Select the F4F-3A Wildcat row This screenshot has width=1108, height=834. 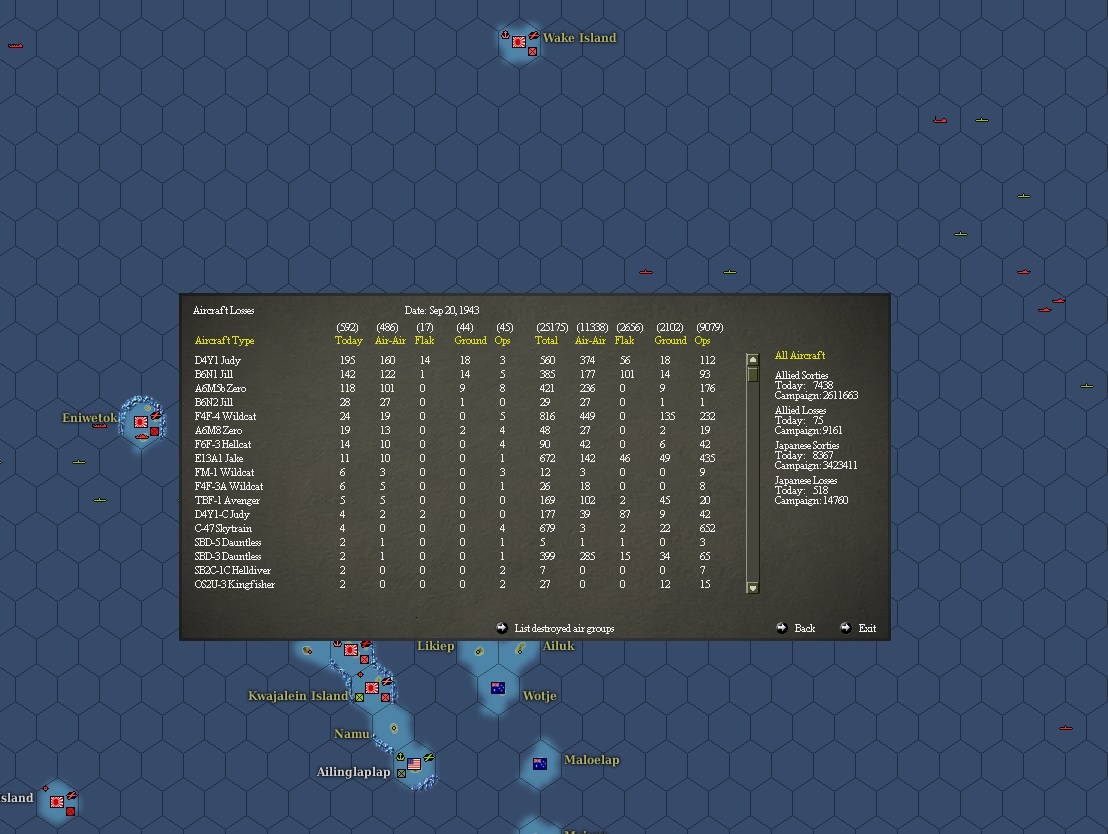click(x=456, y=486)
